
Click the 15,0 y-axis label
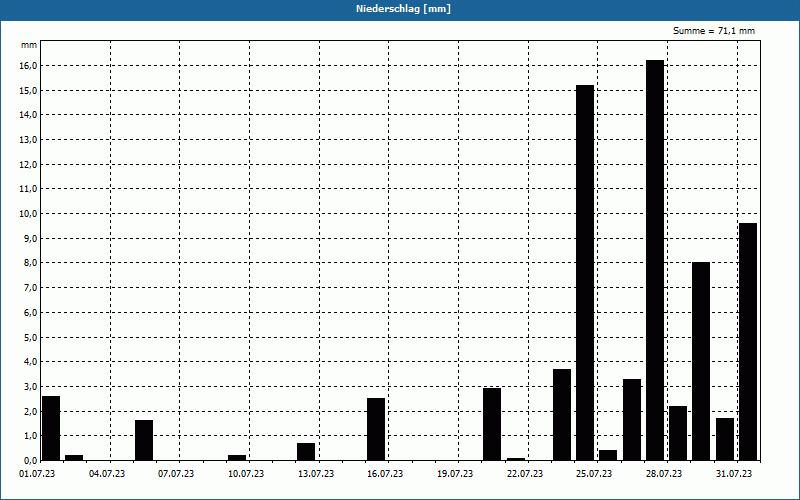[x=29, y=90]
